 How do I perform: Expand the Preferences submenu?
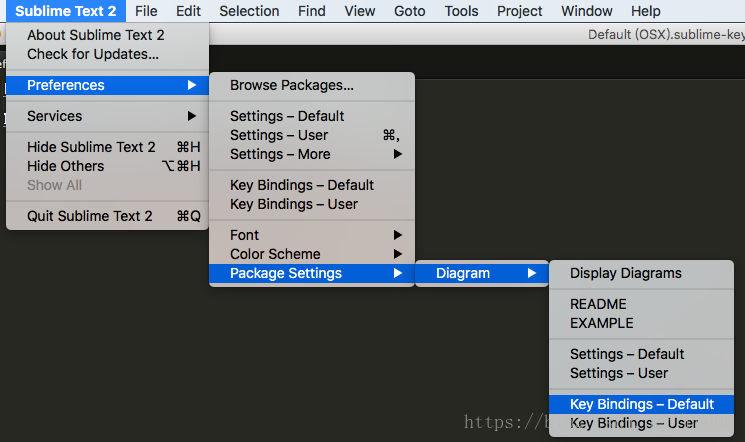[x=107, y=85]
